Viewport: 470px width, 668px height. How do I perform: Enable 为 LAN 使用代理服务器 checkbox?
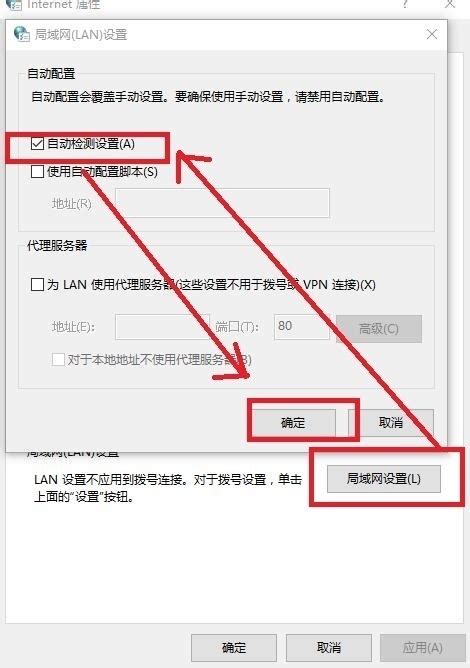coord(37,284)
